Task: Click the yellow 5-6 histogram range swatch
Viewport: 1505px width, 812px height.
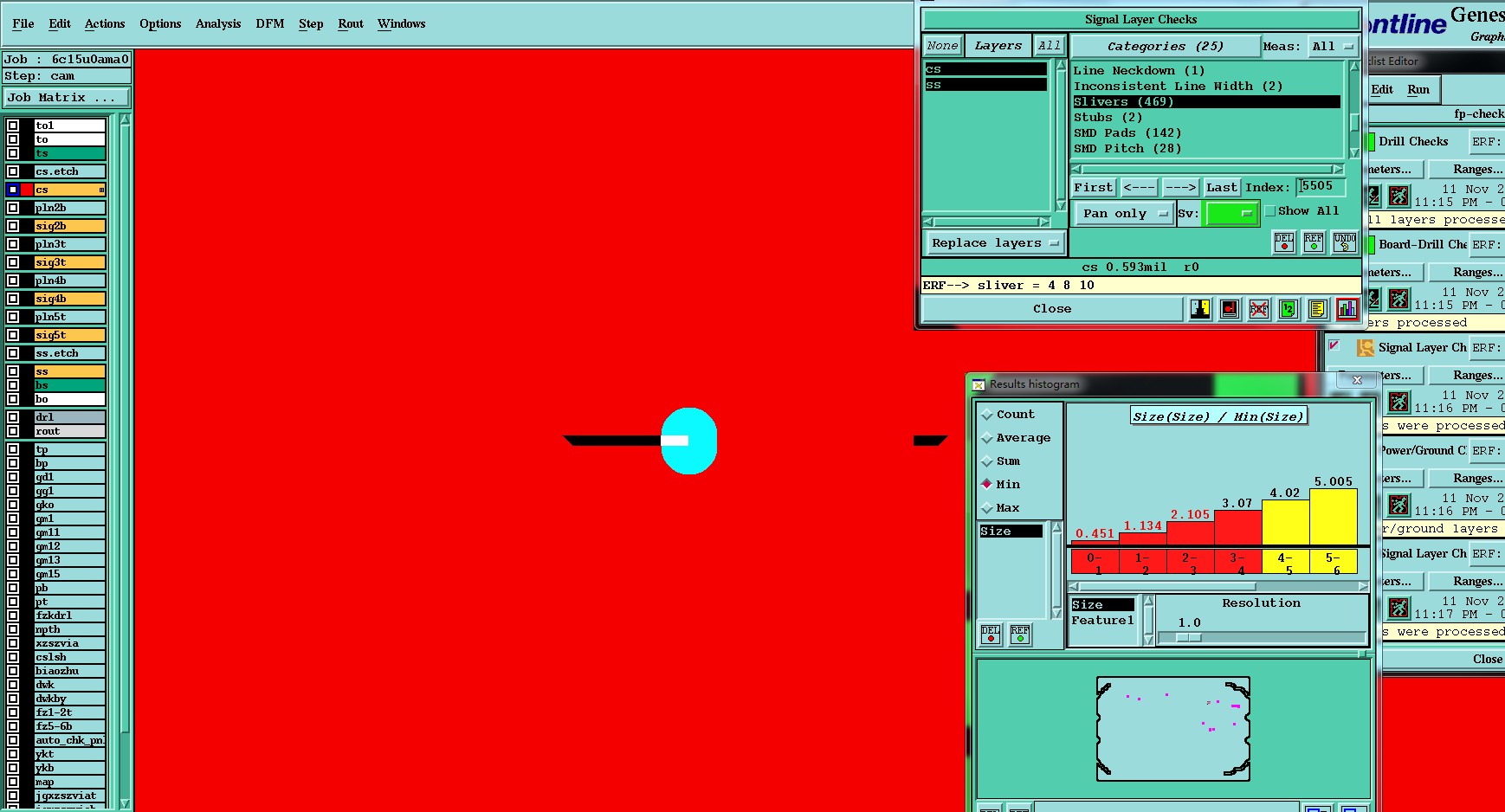Action: tap(1333, 562)
